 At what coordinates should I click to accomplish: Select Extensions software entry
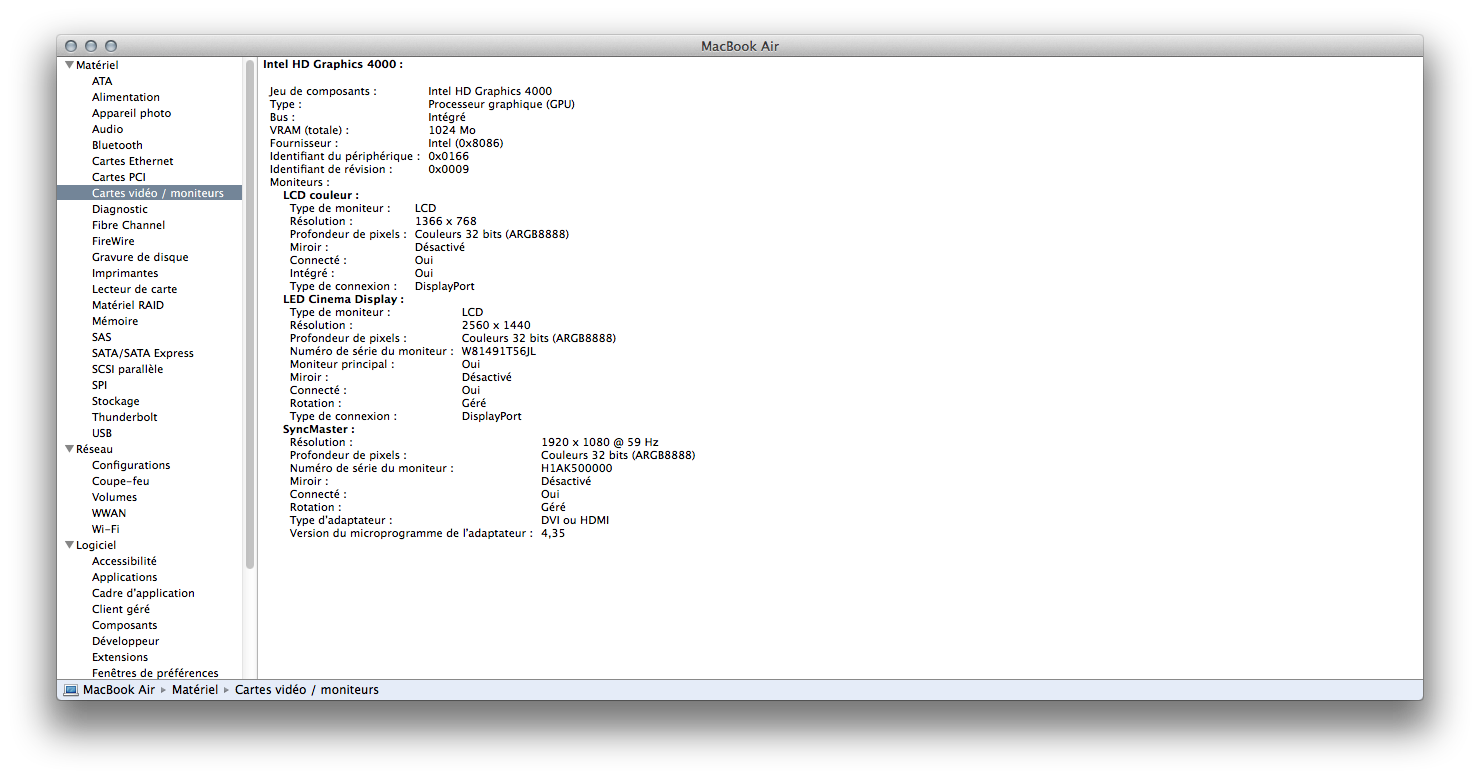(x=120, y=657)
